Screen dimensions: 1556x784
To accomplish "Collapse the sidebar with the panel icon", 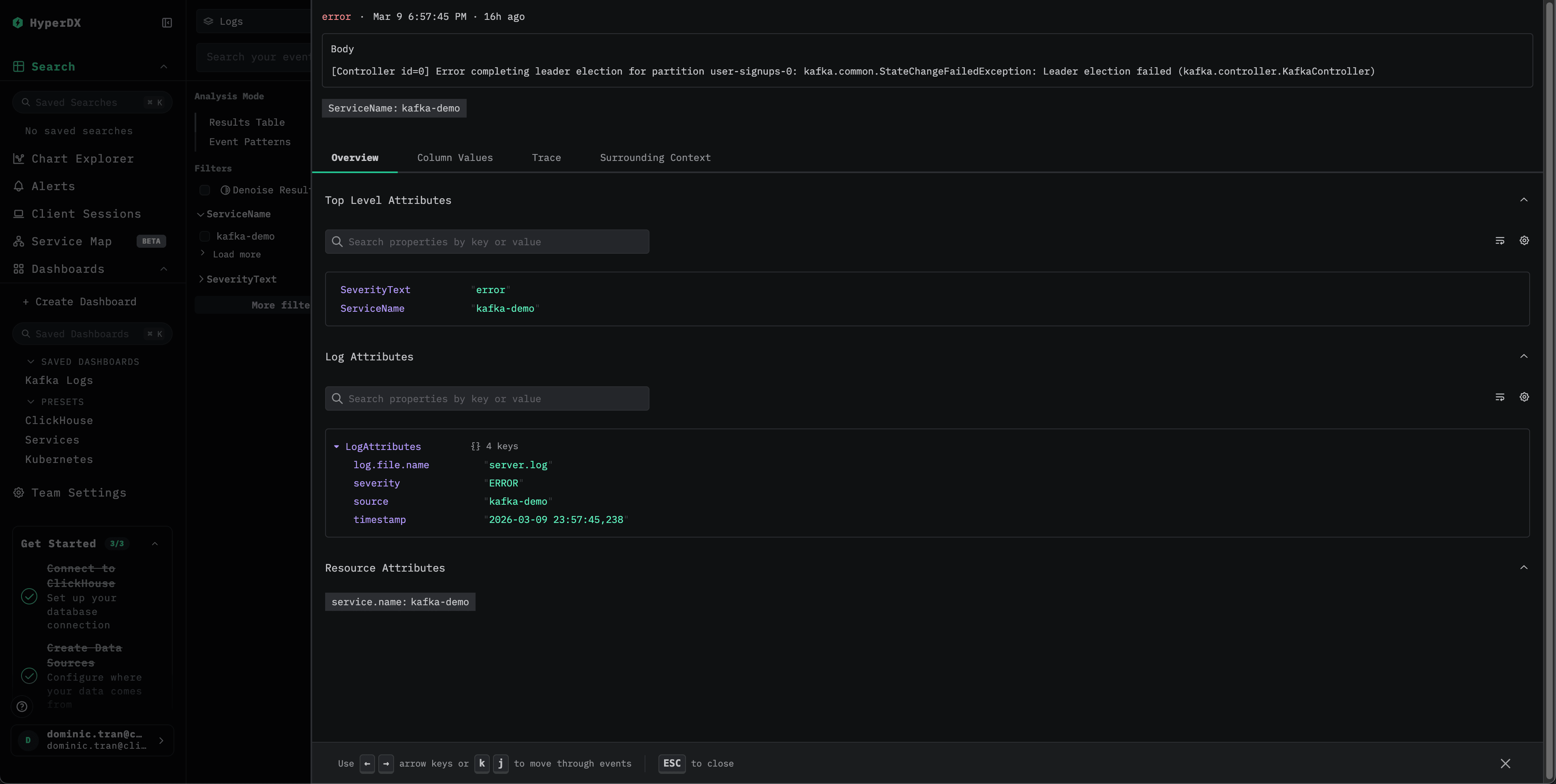I will point(167,23).
